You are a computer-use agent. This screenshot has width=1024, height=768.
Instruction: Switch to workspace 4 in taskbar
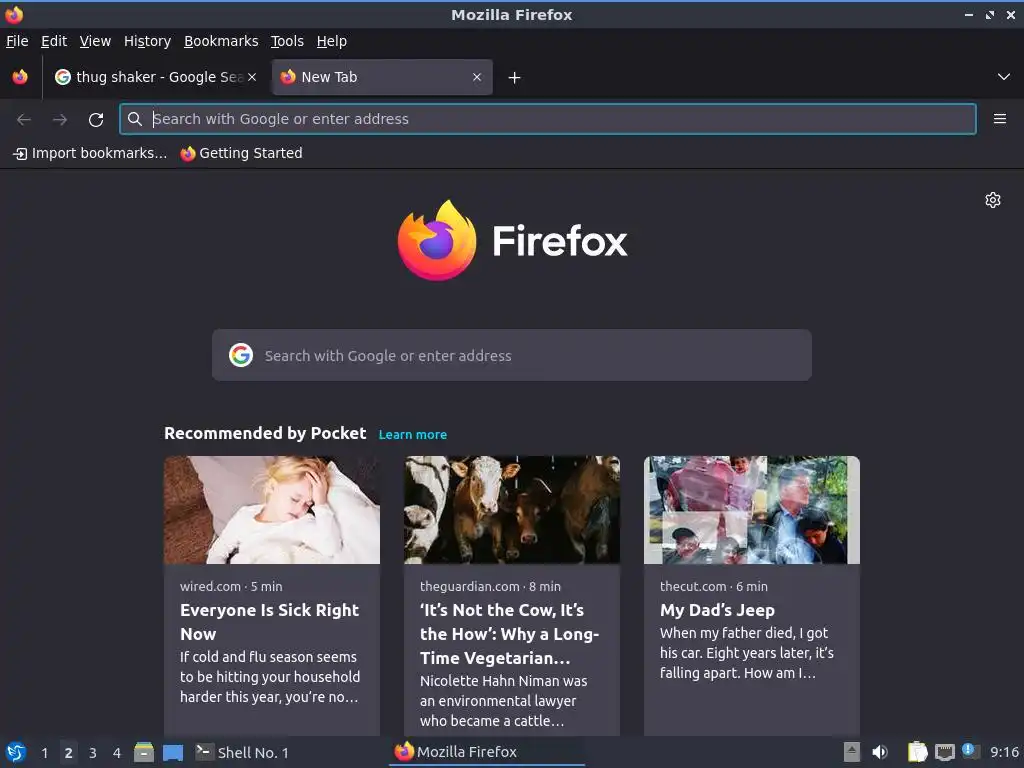coord(117,753)
